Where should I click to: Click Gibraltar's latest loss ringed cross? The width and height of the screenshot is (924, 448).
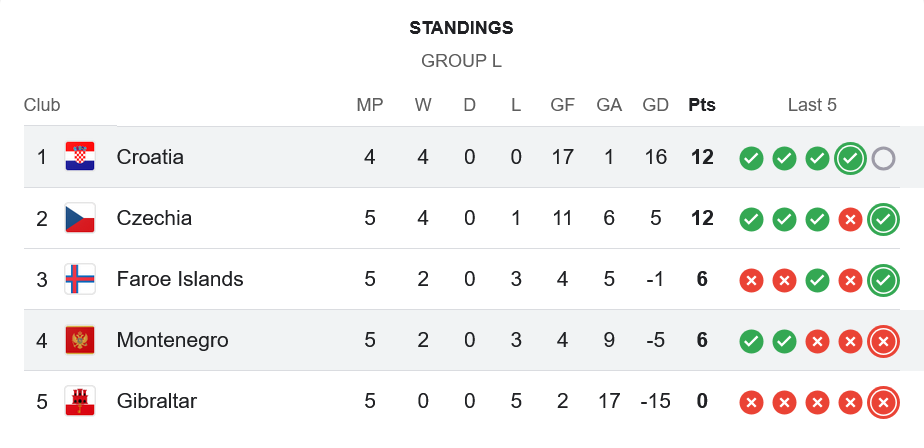click(x=882, y=402)
